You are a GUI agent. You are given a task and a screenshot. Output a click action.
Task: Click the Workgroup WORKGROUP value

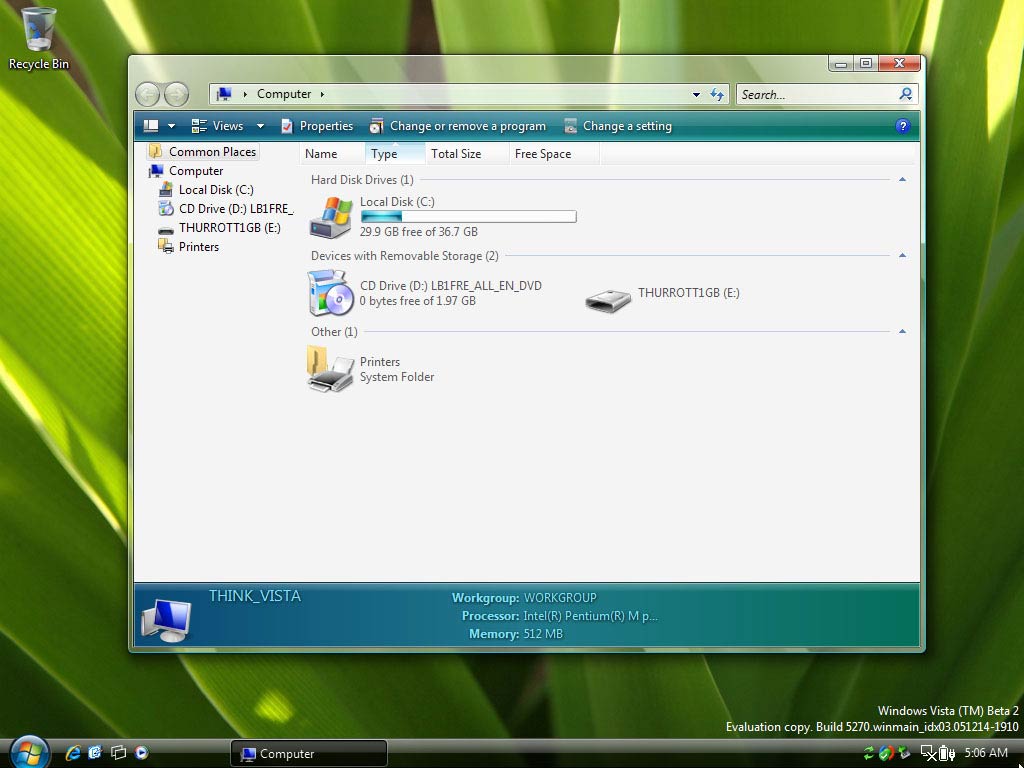560,598
